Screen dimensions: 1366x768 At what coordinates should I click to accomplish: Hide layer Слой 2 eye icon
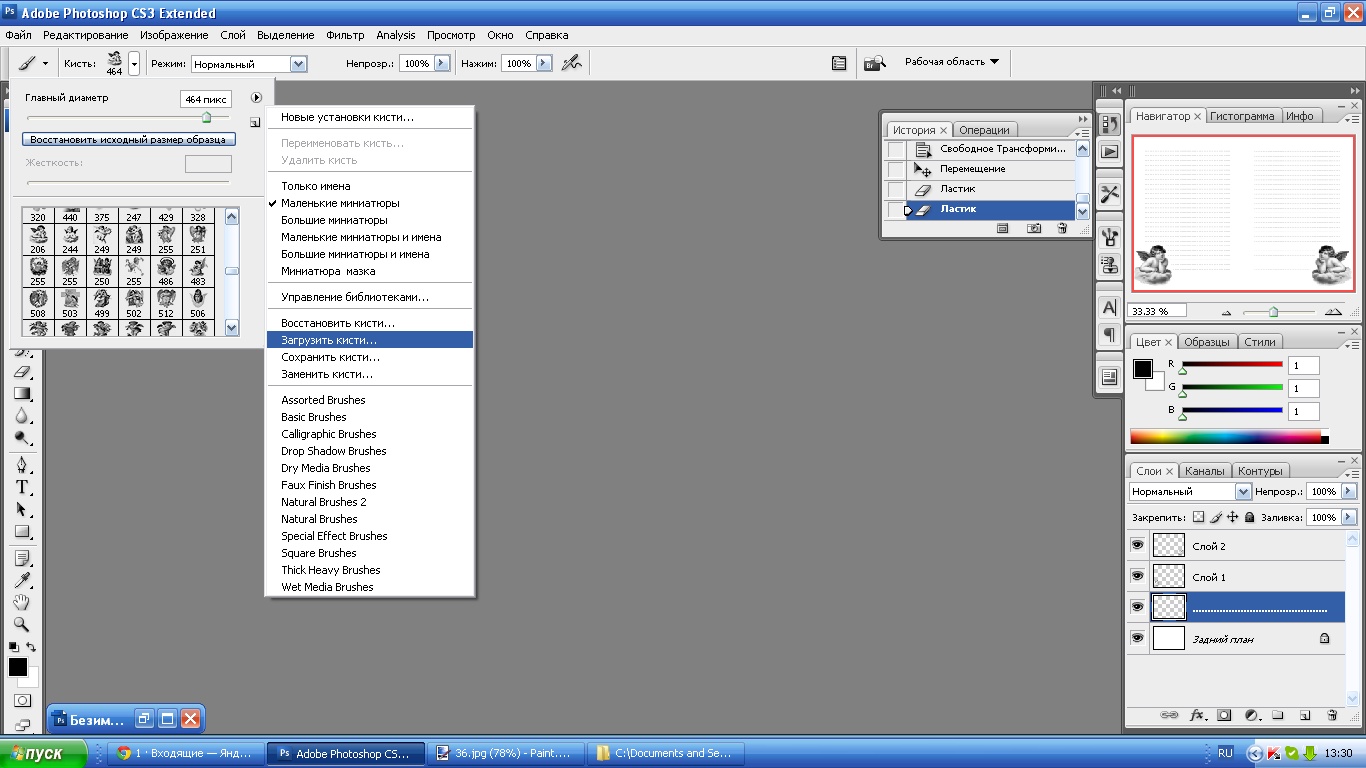coord(1137,545)
